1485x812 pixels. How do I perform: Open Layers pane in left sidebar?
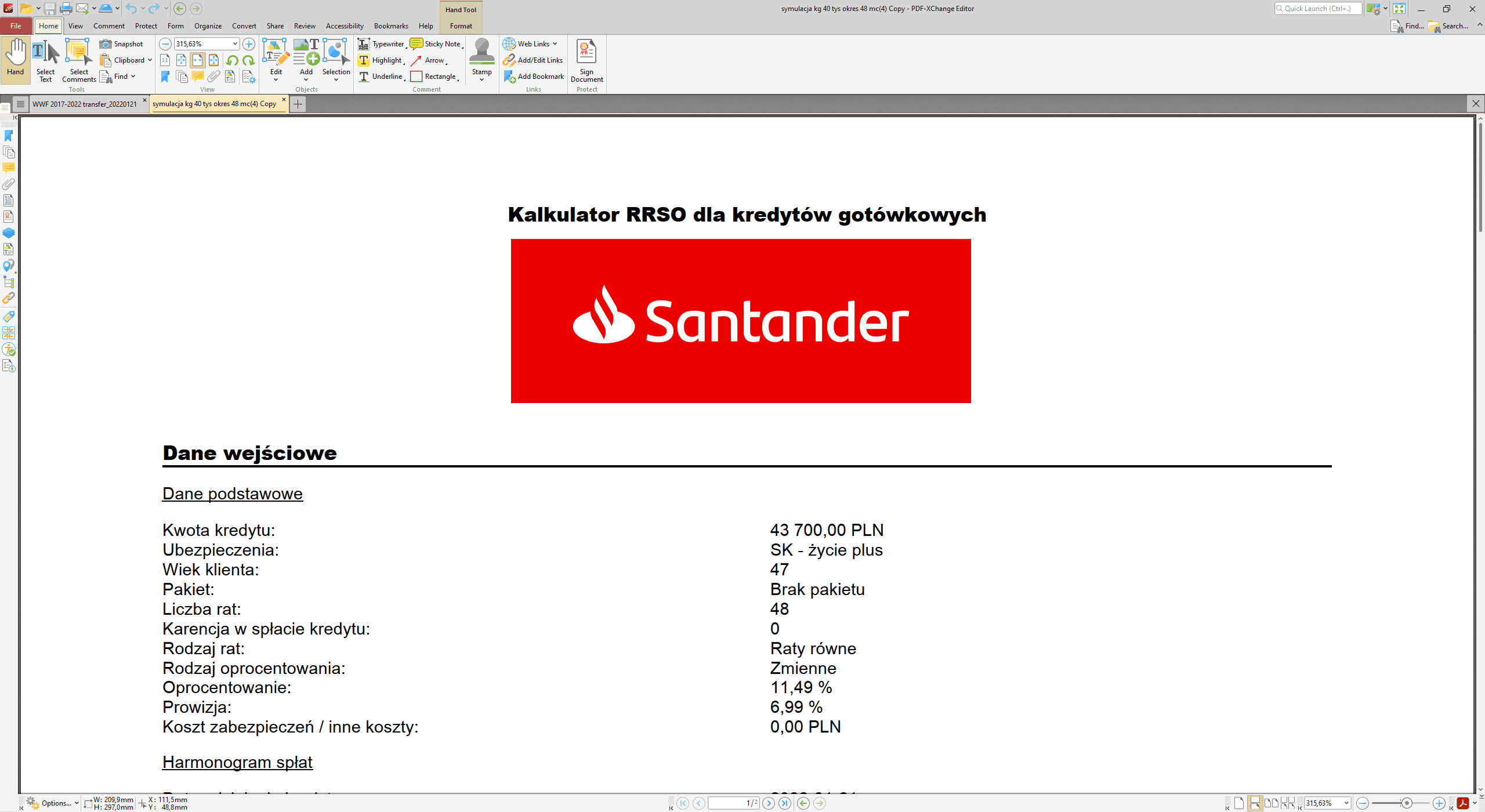click(9, 233)
